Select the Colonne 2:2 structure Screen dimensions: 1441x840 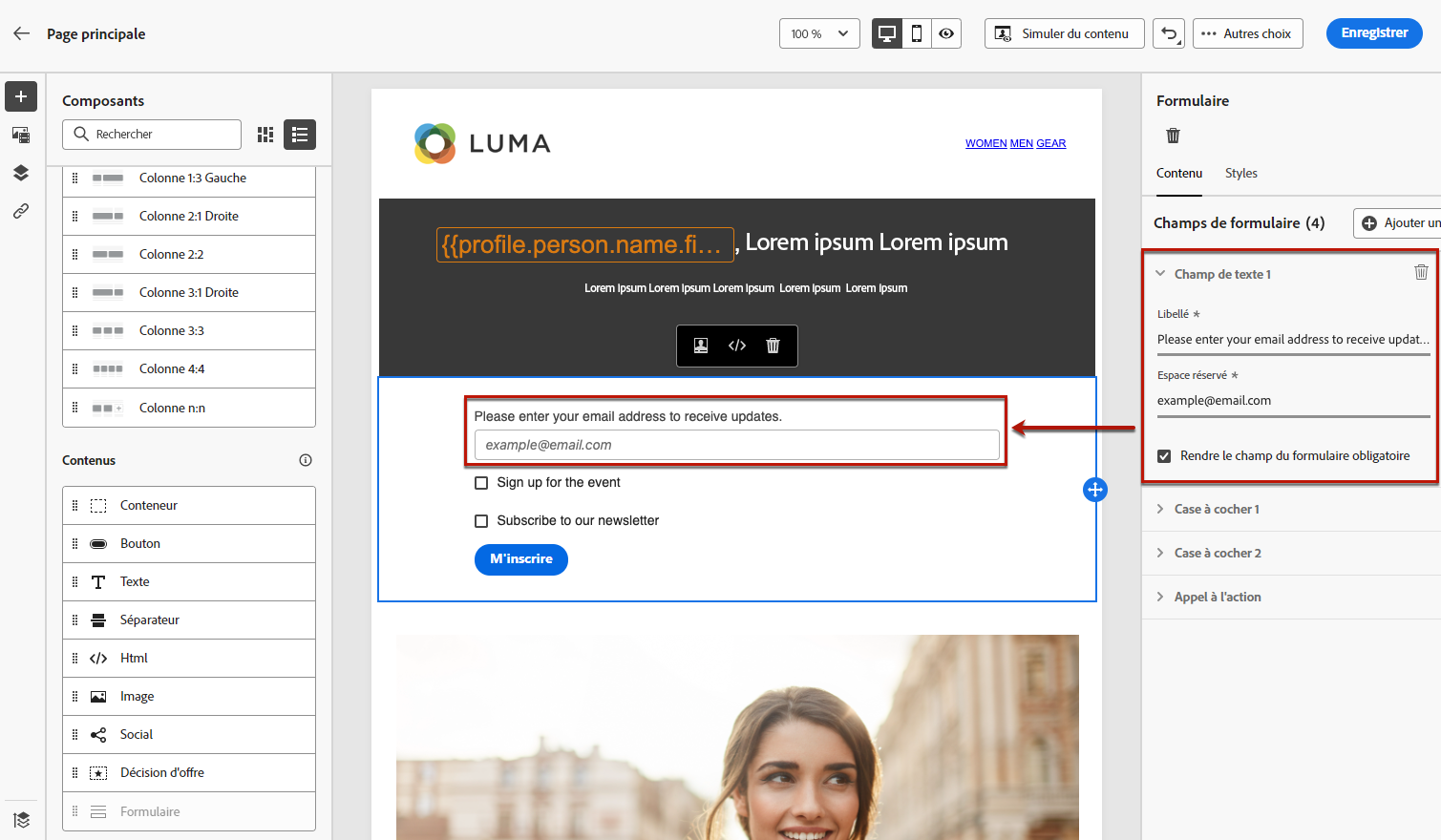click(x=189, y=255)
